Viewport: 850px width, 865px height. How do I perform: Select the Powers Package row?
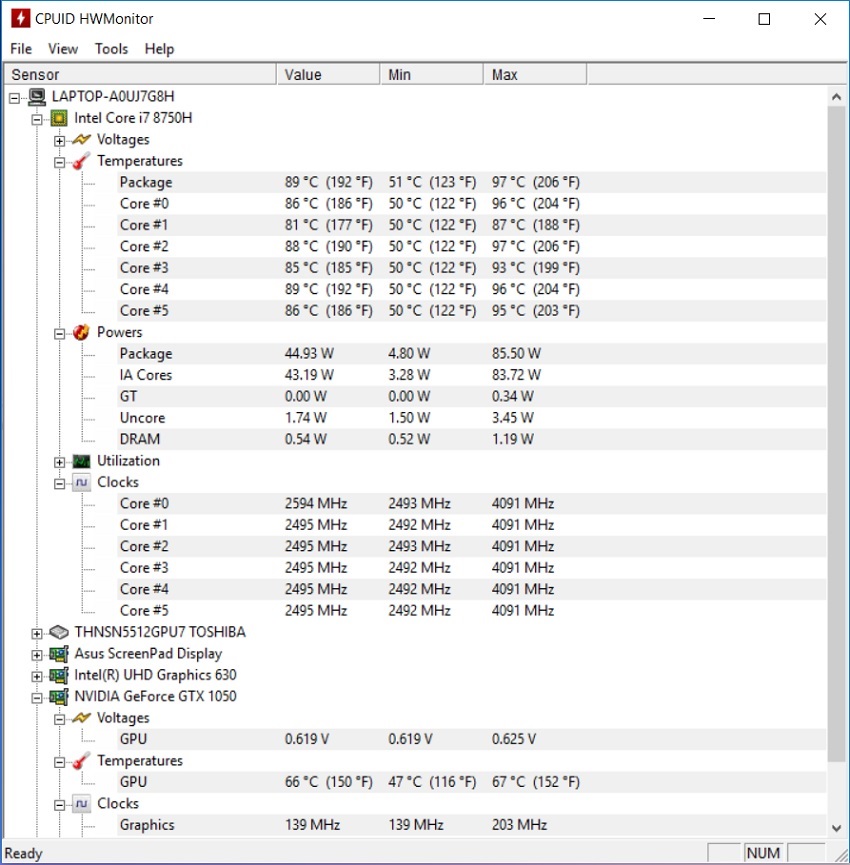472,354
